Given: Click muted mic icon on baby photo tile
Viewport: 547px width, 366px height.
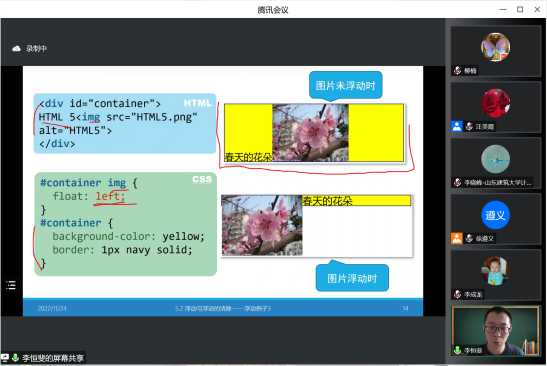Looking at the screenshot, I should tap(458, 294).
